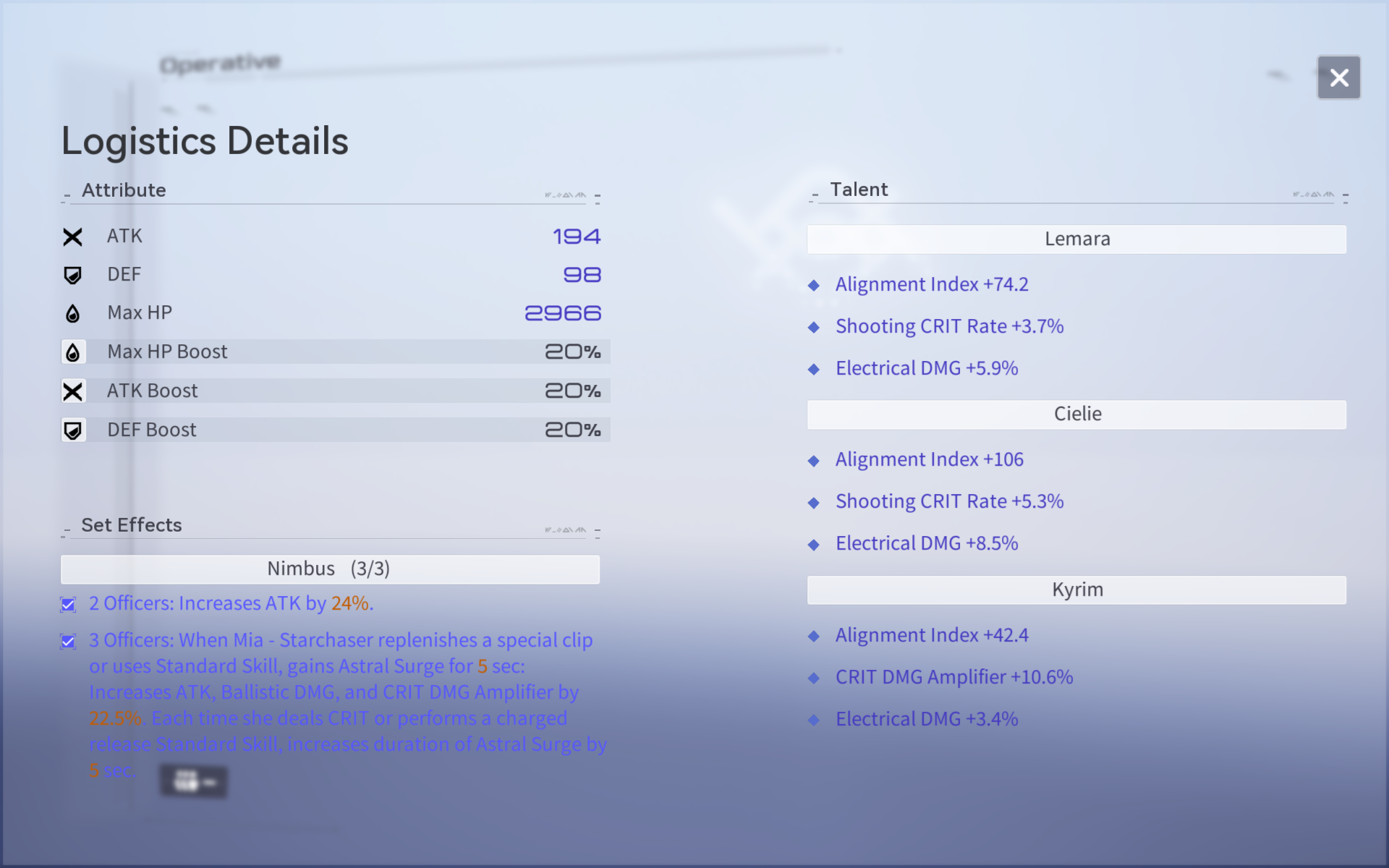Click the Max HP droplet icon
The height and width of the screenshot is (868, 1389).
pos(72,313)
